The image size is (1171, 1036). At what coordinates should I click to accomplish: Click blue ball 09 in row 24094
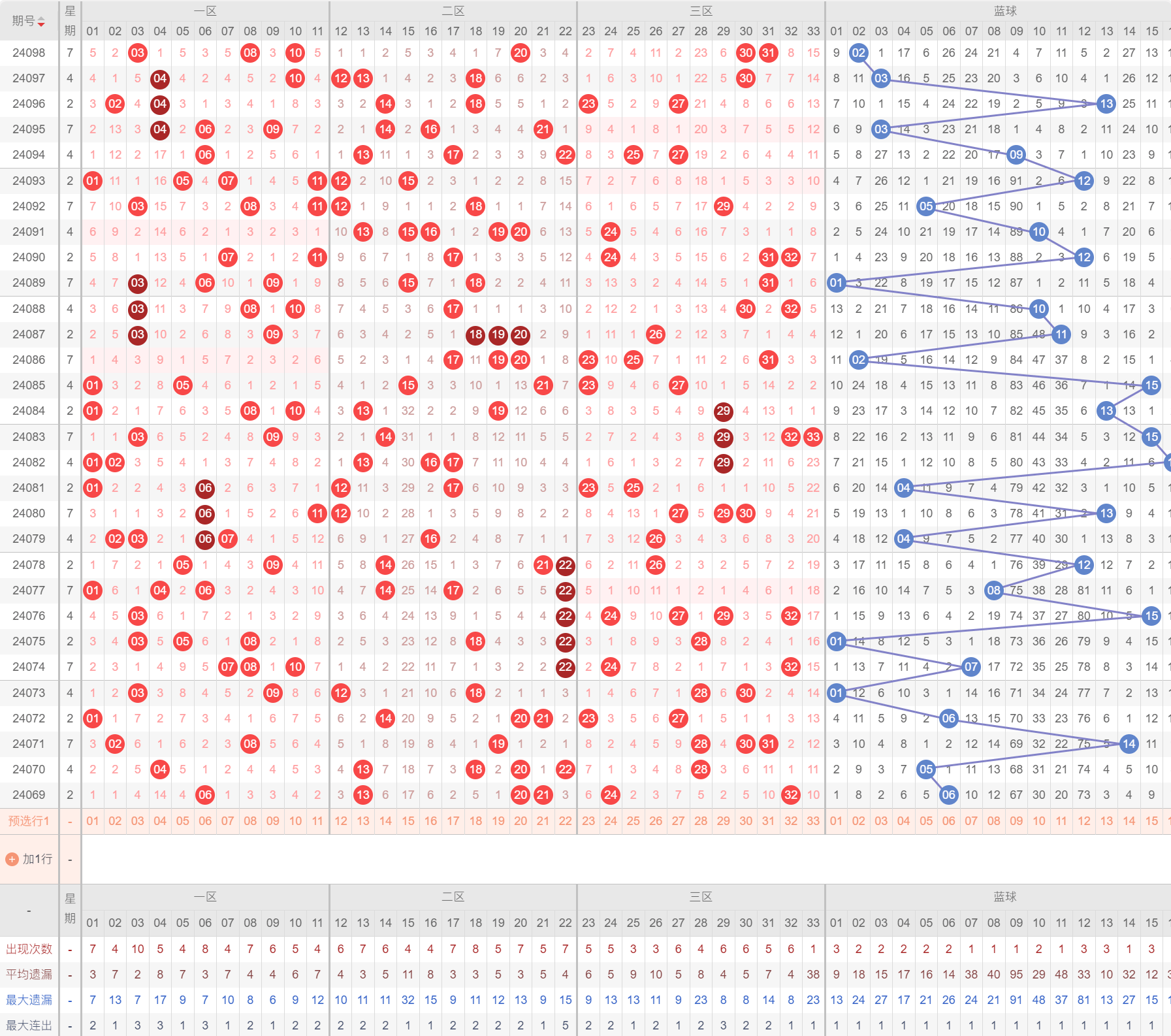tap(1016, 155)
